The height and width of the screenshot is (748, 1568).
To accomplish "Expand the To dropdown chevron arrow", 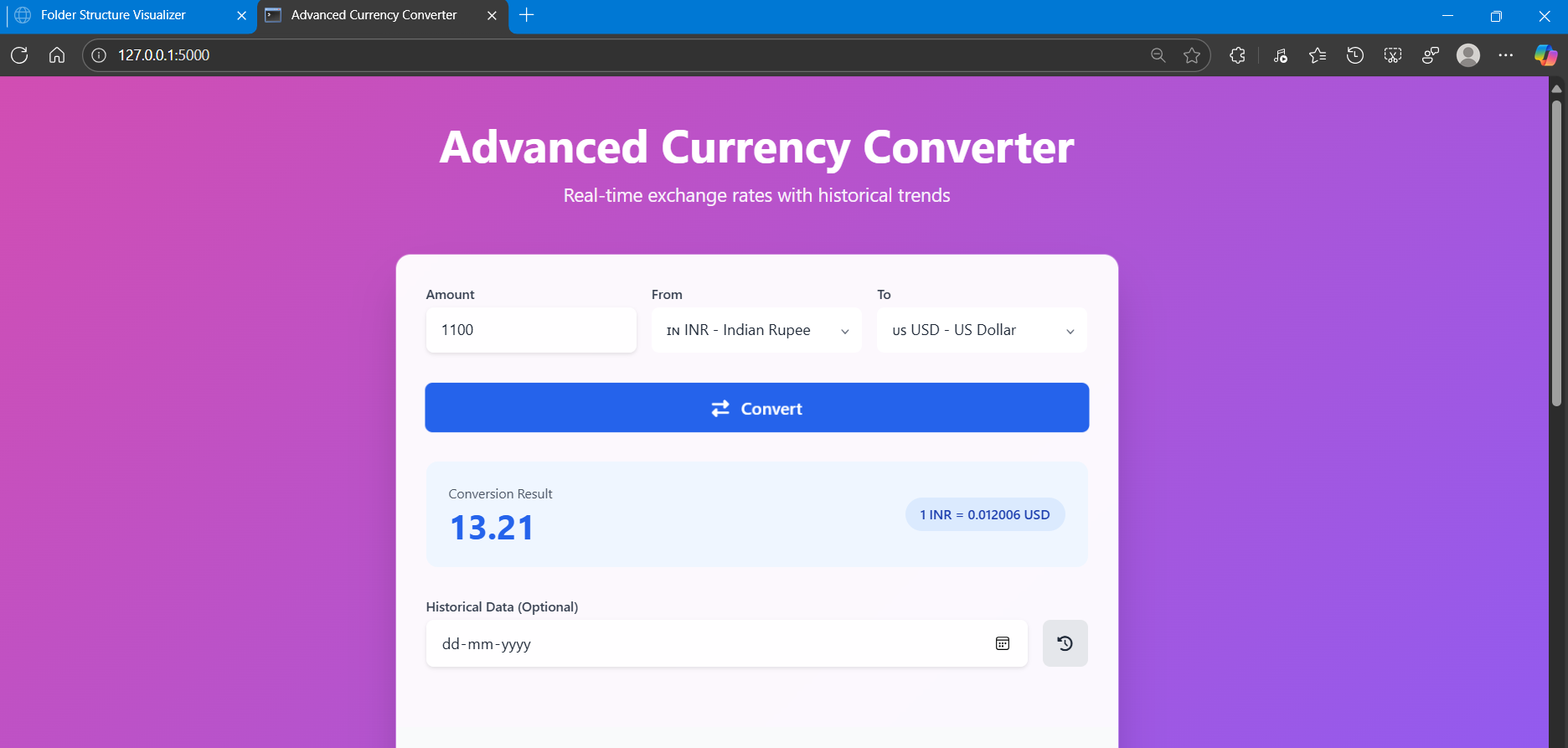I will click(1070, 332).
